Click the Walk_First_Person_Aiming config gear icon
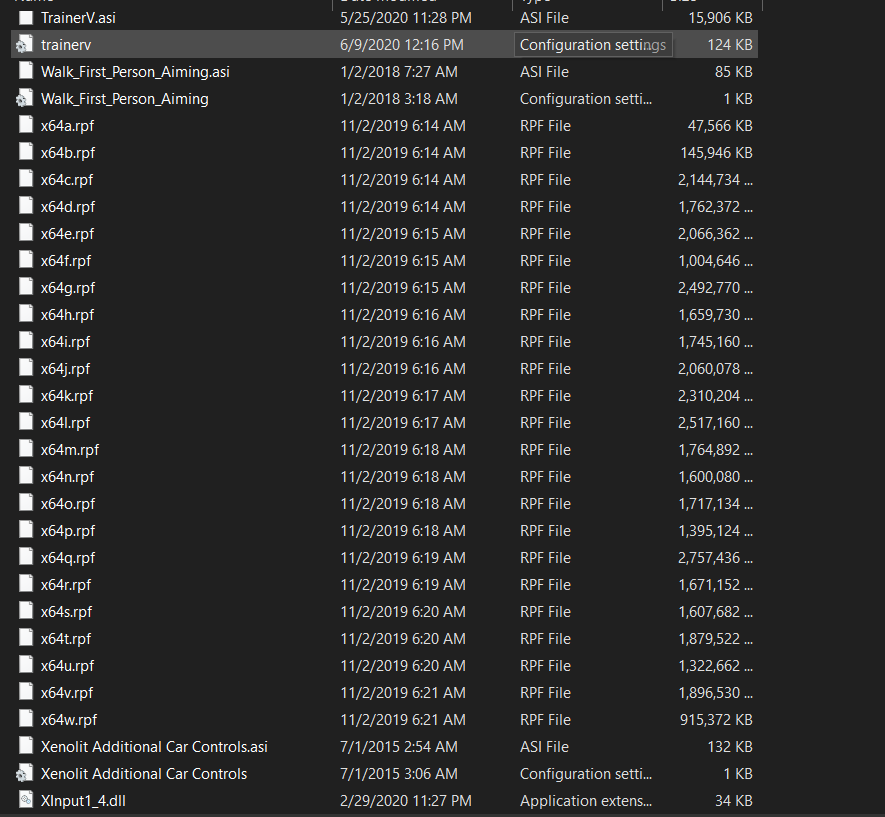885x817 pixels. point(23,99)
